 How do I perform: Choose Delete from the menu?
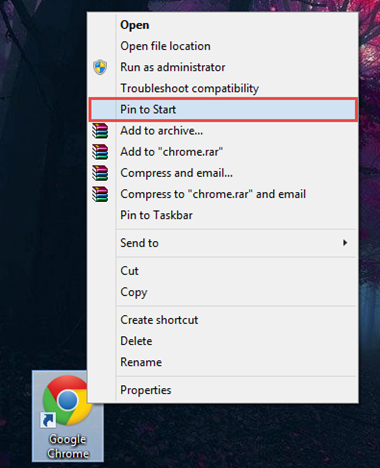coord(223,341)
